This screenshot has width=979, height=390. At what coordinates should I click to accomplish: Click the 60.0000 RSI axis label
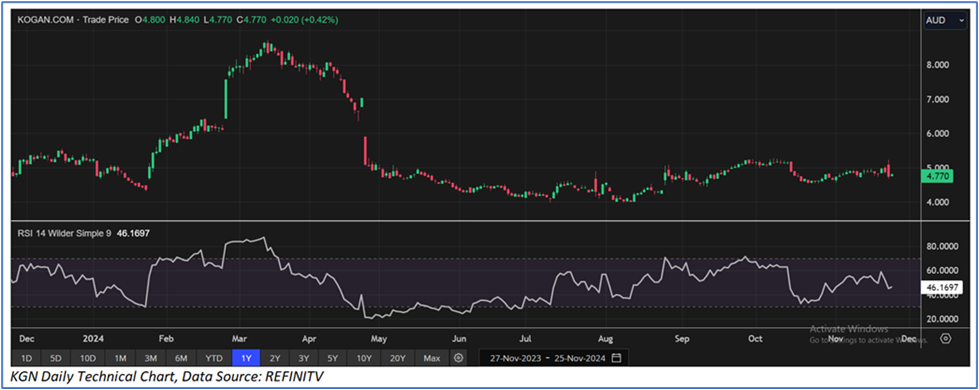click(941, 270)
